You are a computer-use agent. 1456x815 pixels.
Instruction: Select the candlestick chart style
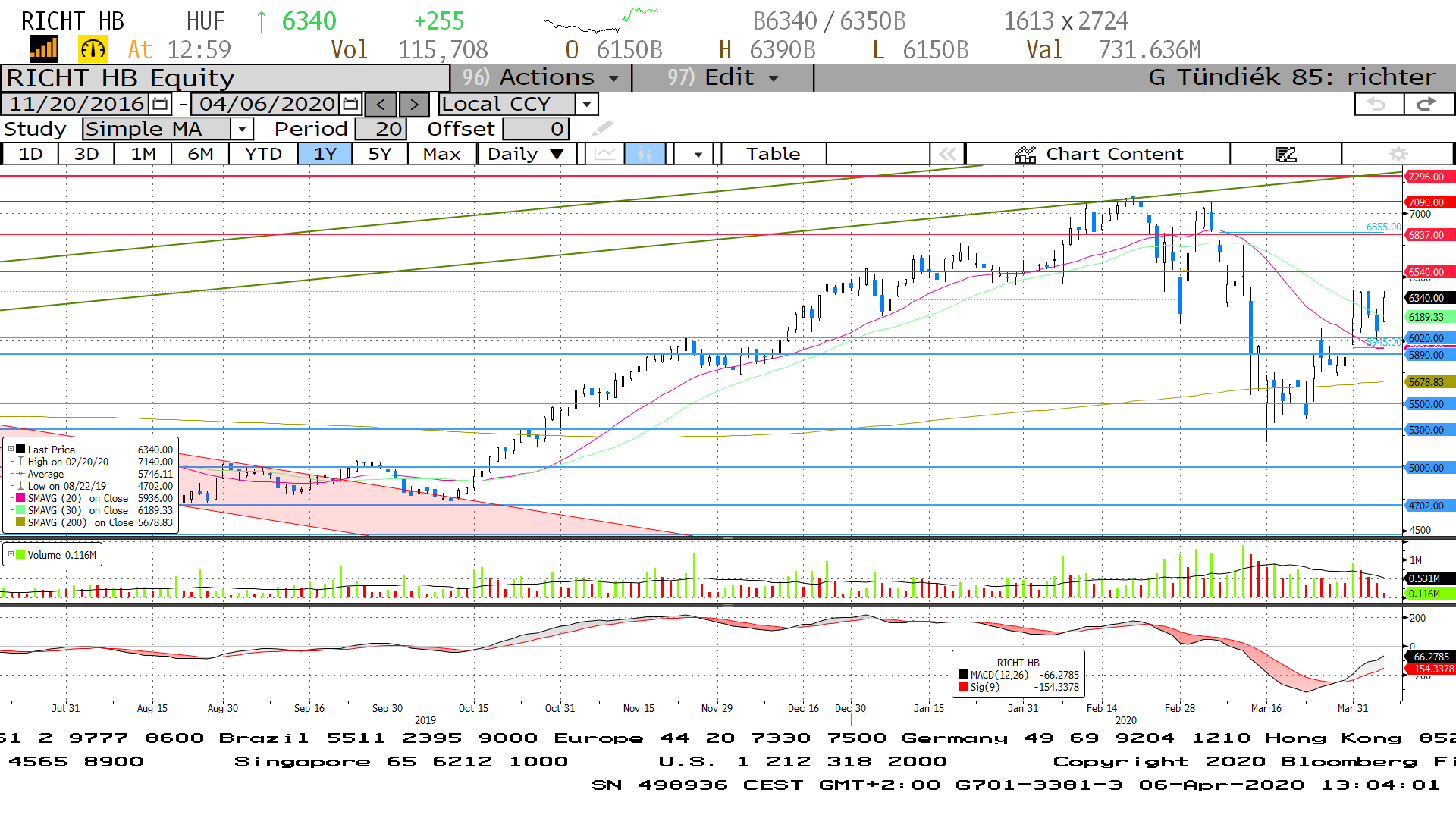coord(645,154)
